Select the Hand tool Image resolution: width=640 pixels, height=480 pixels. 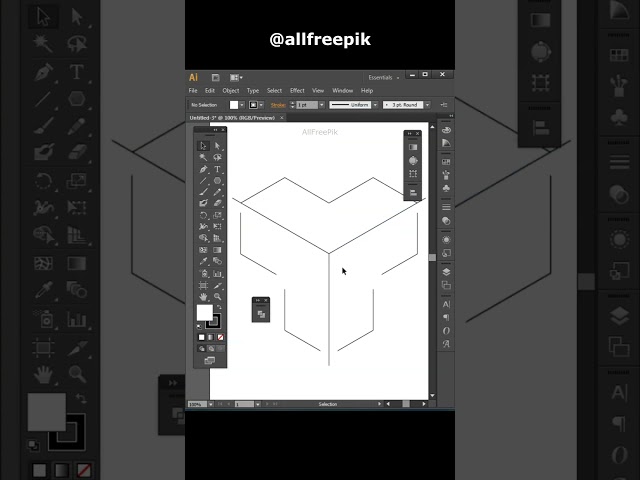203,297
